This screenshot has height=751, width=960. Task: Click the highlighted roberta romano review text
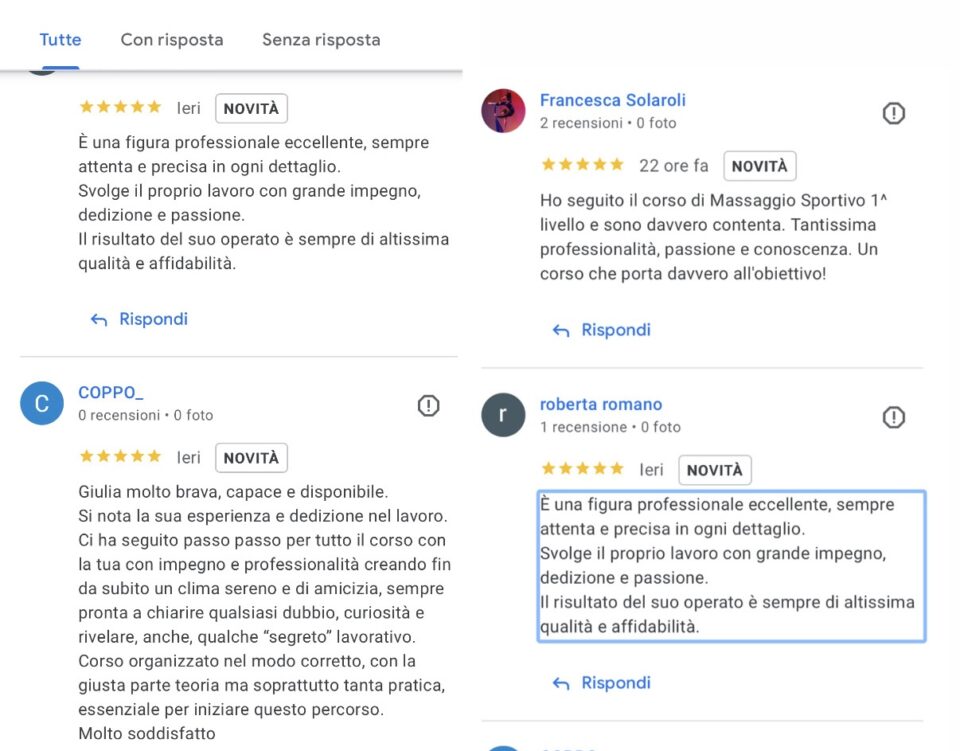[x=730, y=566]
